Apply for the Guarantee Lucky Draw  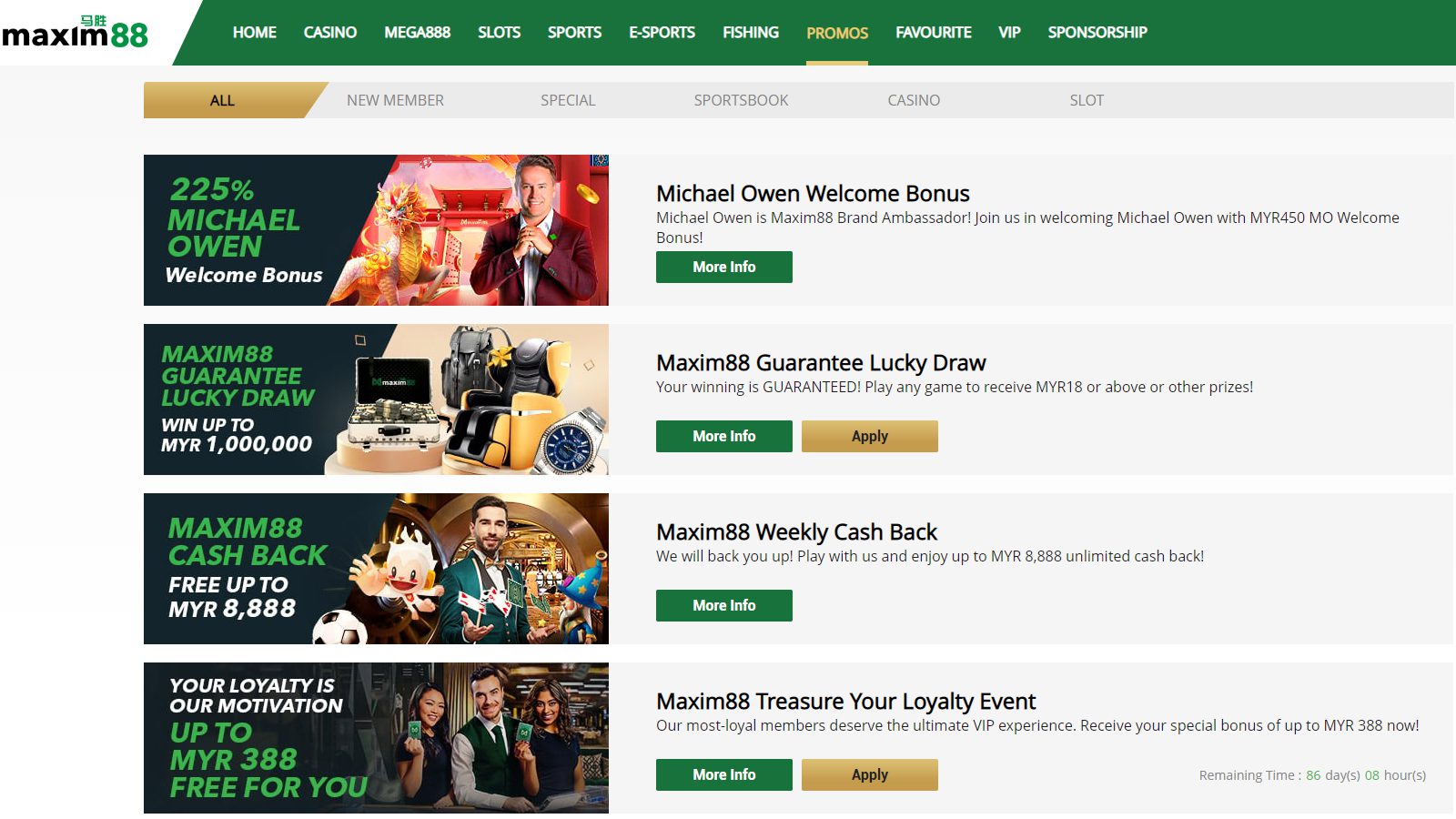[x=870, y=436]
